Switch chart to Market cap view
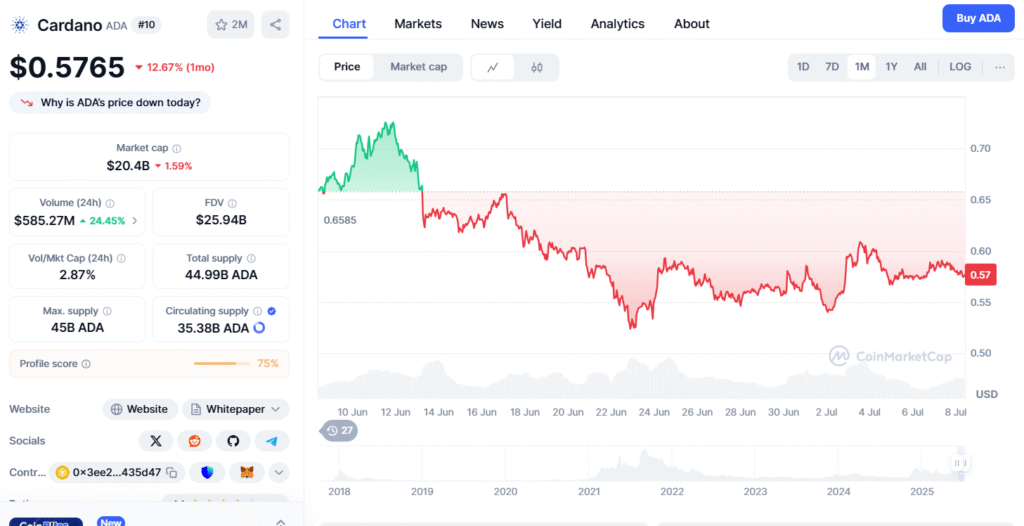Image resolution: width=1024 pixels, height=526 pixels. (x=418, y=67)
